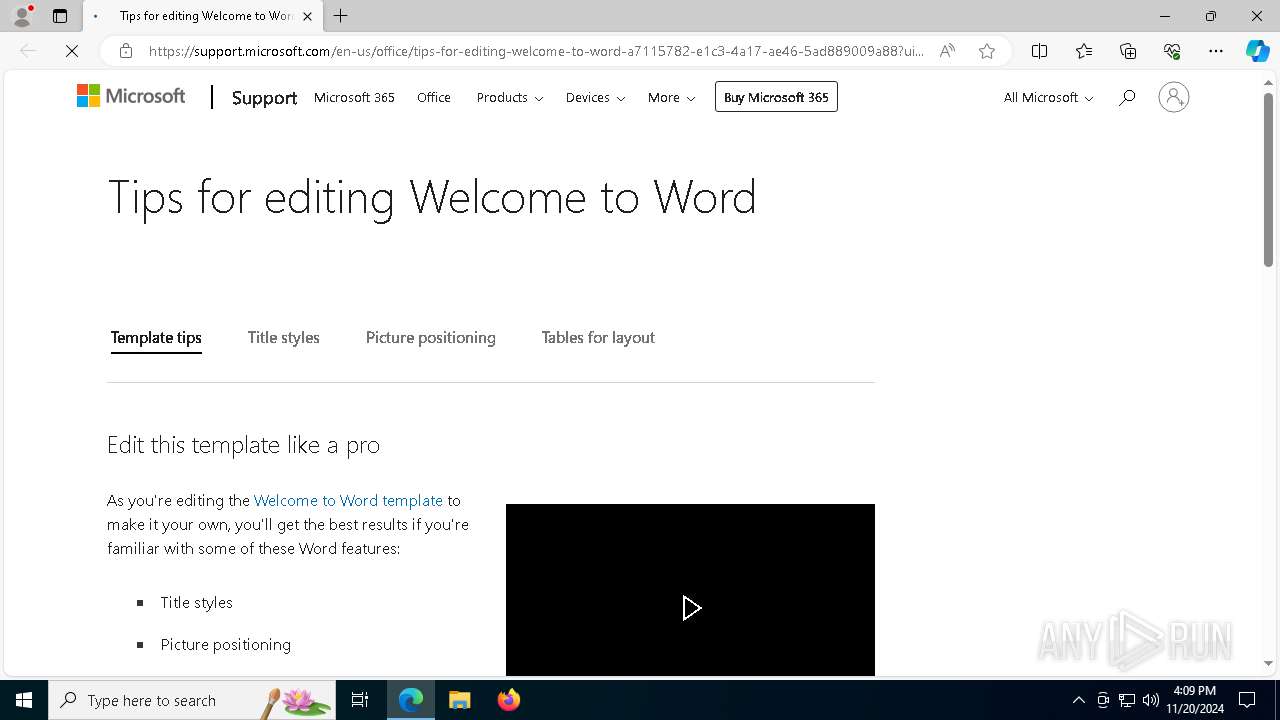Open Browser essentials icon

(1172, 51)
